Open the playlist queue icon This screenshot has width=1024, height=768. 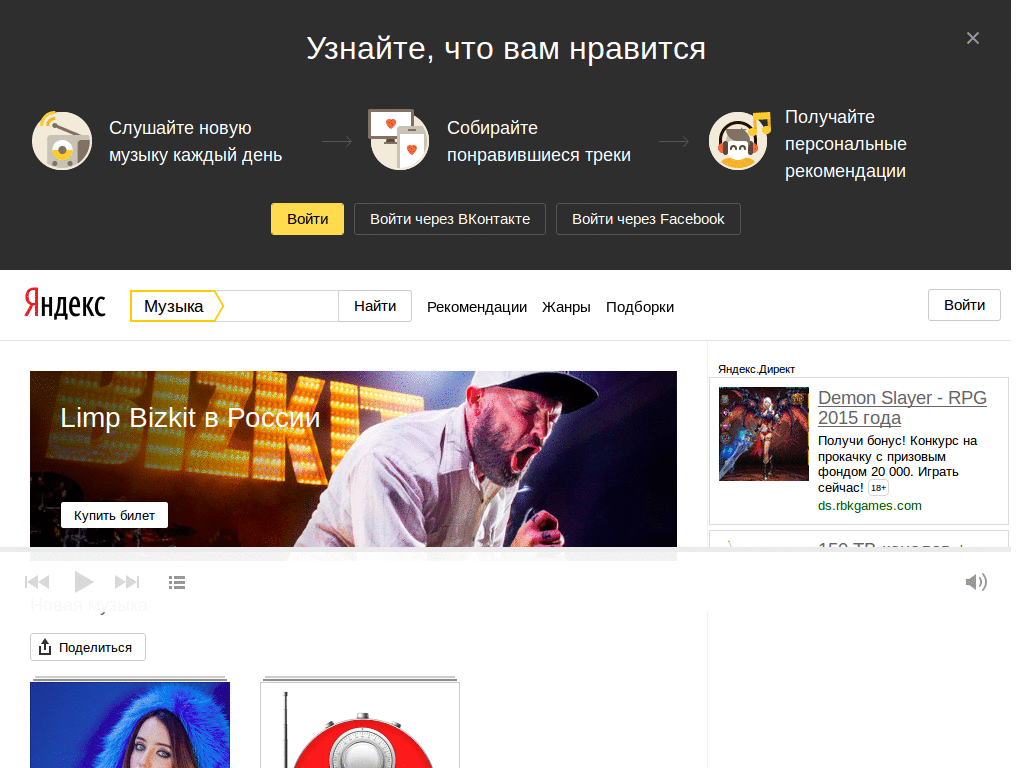click(177, 582)
